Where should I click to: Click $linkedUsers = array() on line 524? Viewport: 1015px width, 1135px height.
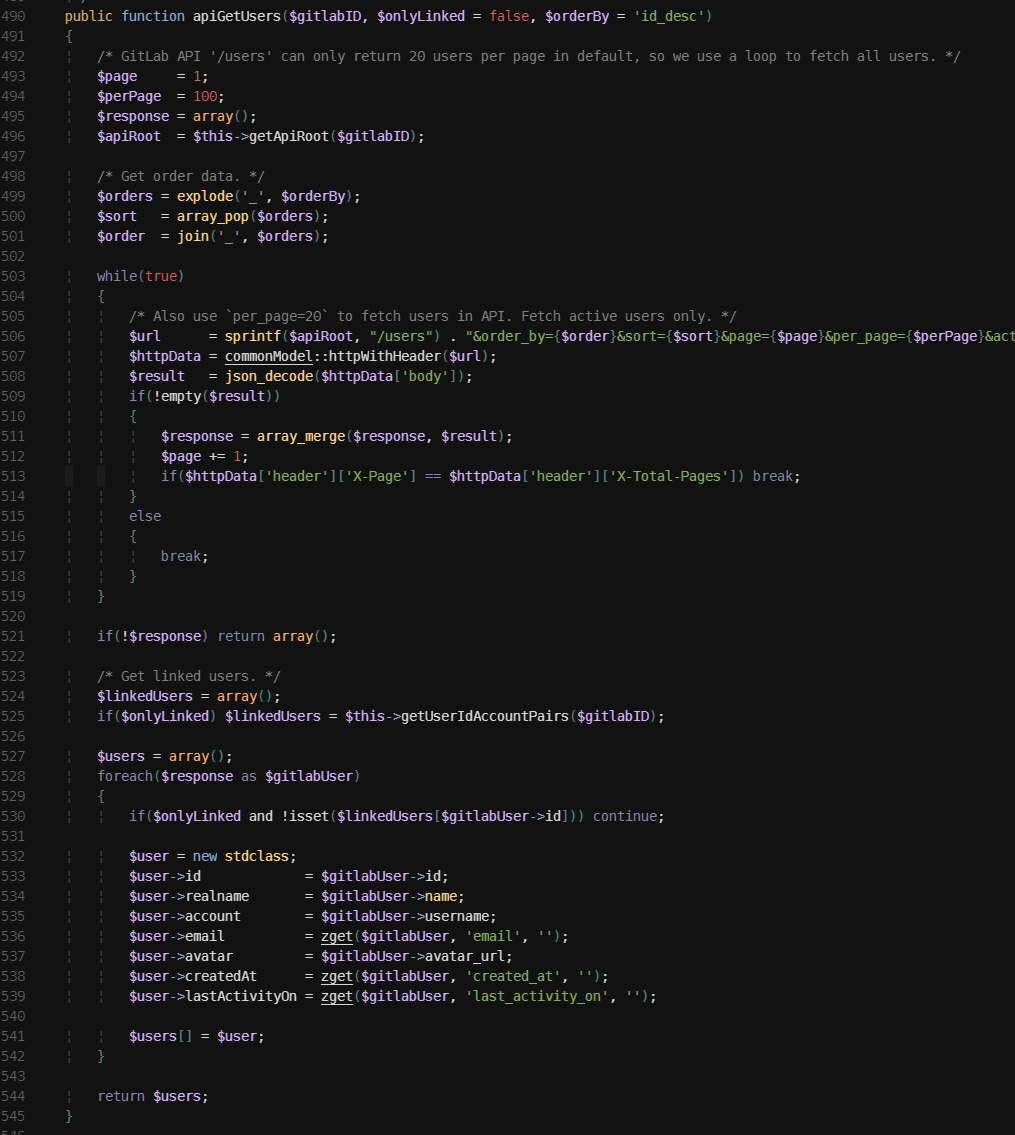coord(189,696)
